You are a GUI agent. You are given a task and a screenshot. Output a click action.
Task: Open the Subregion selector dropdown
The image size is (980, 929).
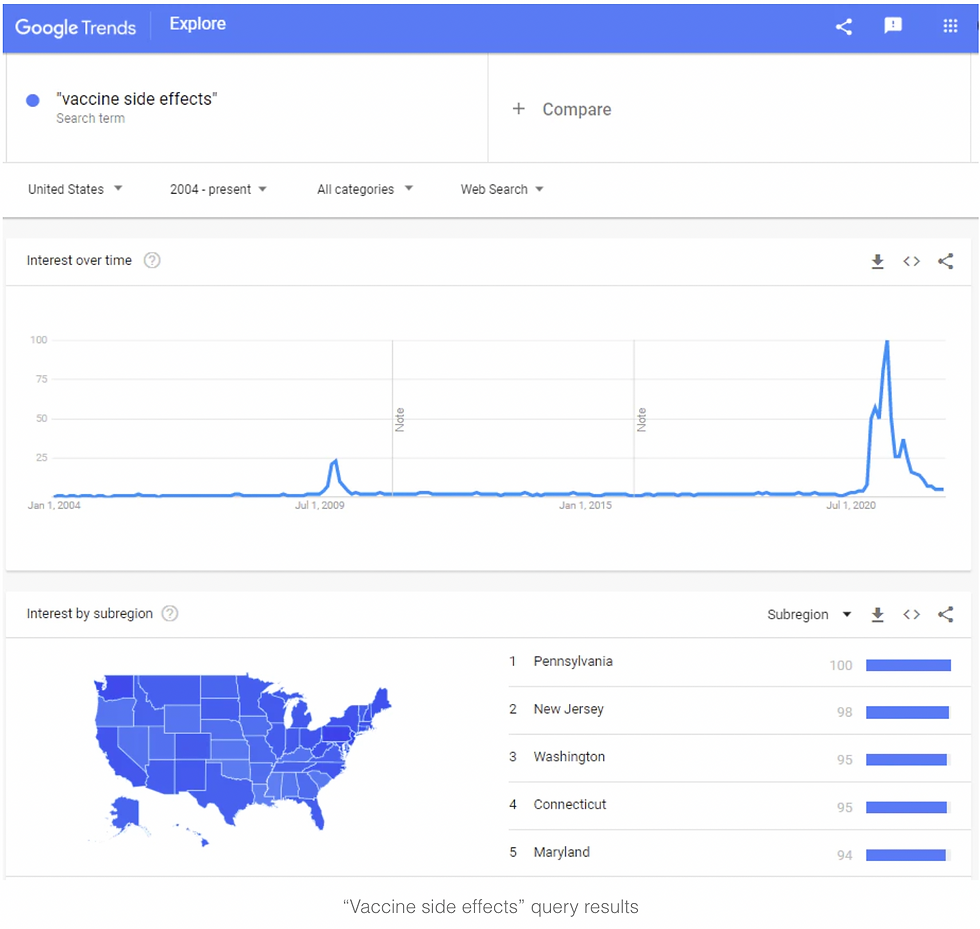[809, 615]
